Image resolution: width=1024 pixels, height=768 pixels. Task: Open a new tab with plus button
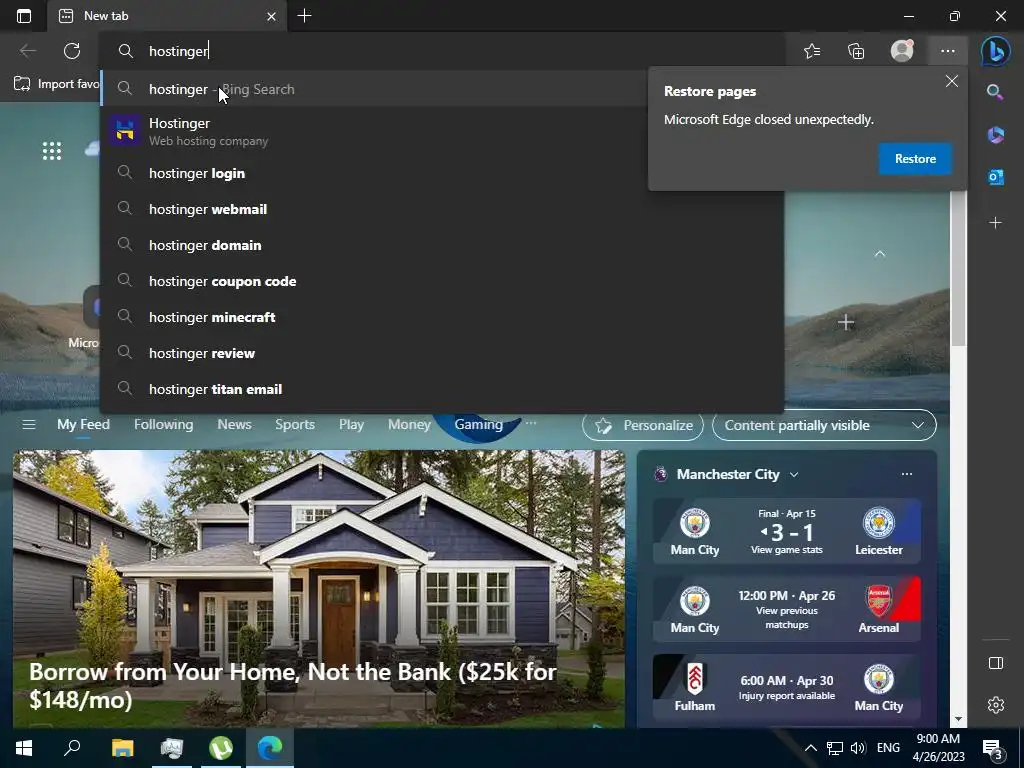click(x=304, y=16)
